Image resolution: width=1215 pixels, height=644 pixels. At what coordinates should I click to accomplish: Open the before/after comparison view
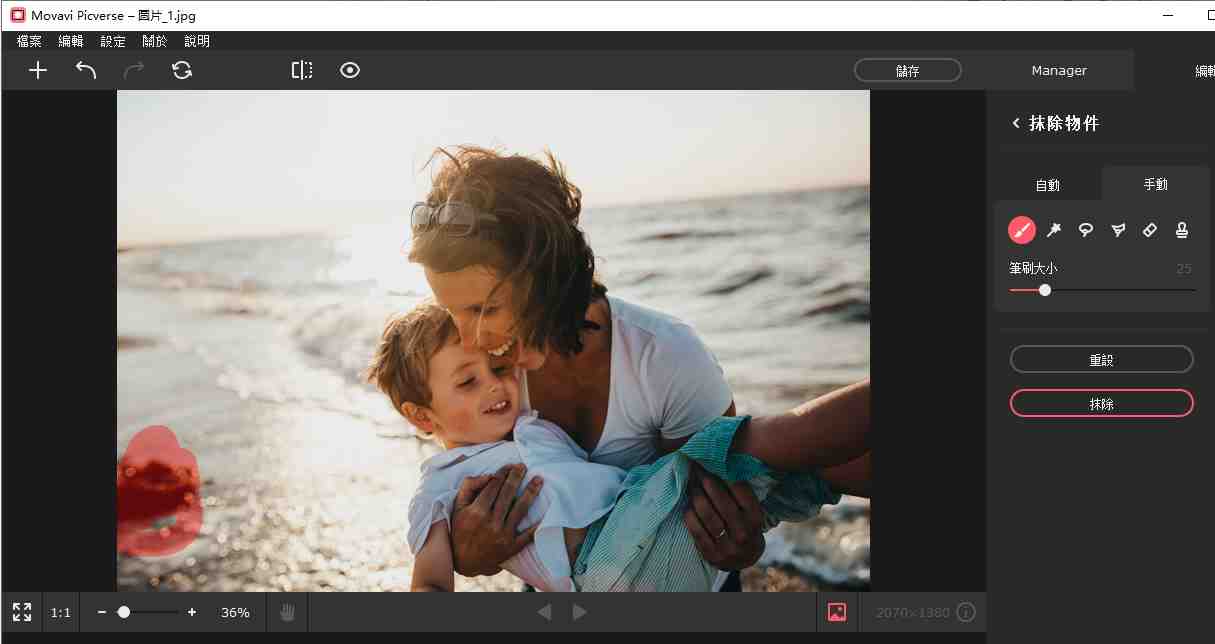click(x=302, y=70)
